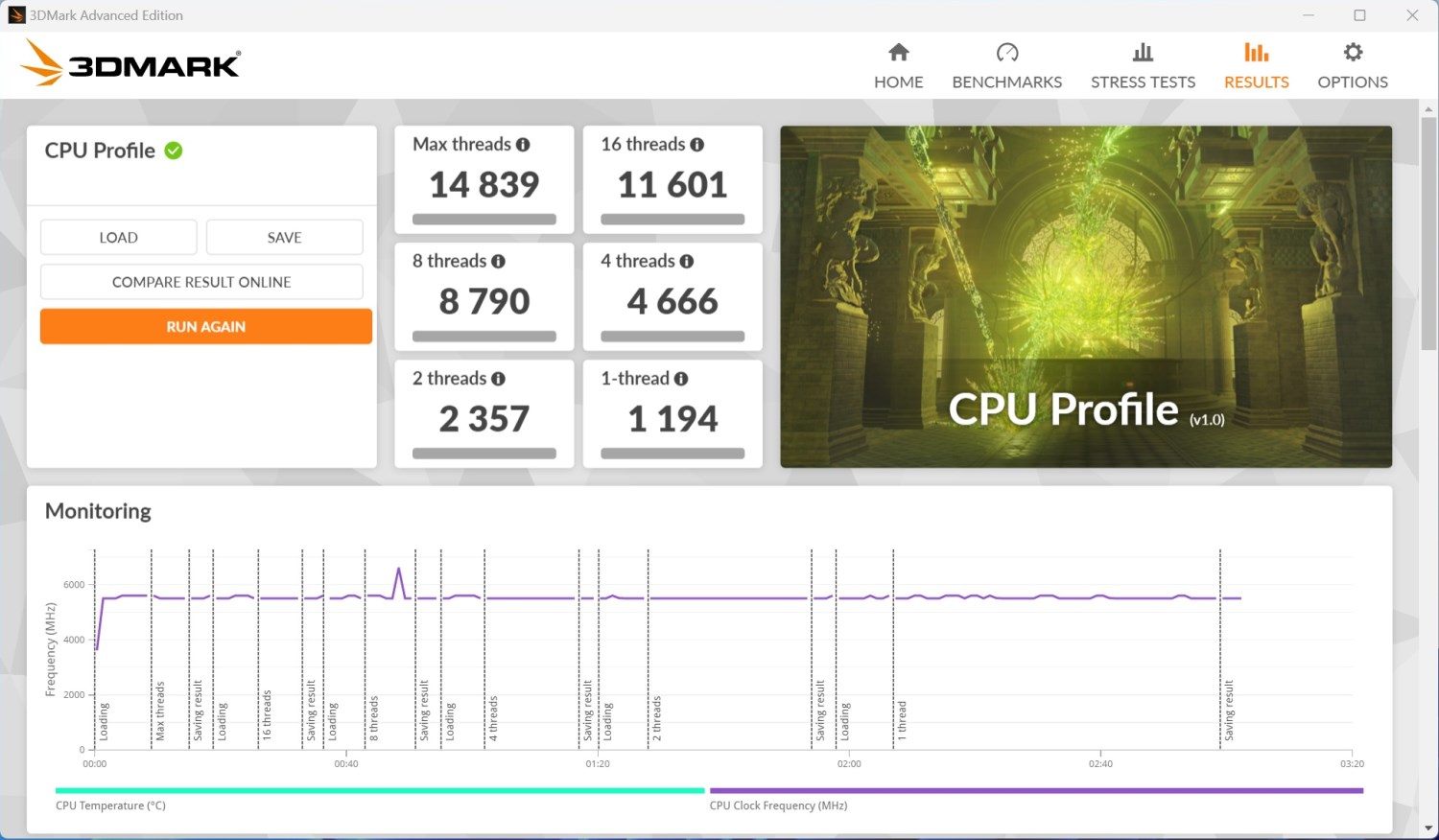Show info for 2 threads score
The height and width of the screenshot is (840, 1439).
(x=498, y=379)
